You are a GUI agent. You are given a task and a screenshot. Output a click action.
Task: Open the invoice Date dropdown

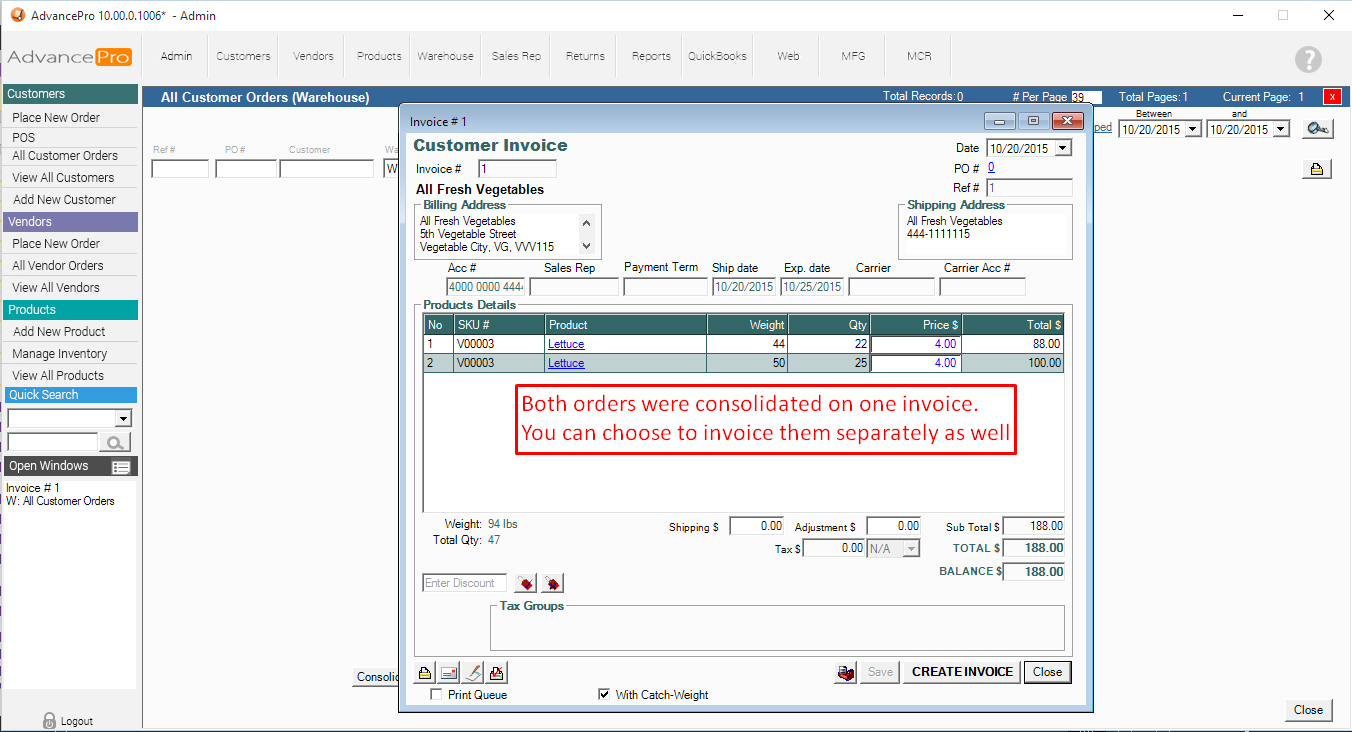point(1062,148)
